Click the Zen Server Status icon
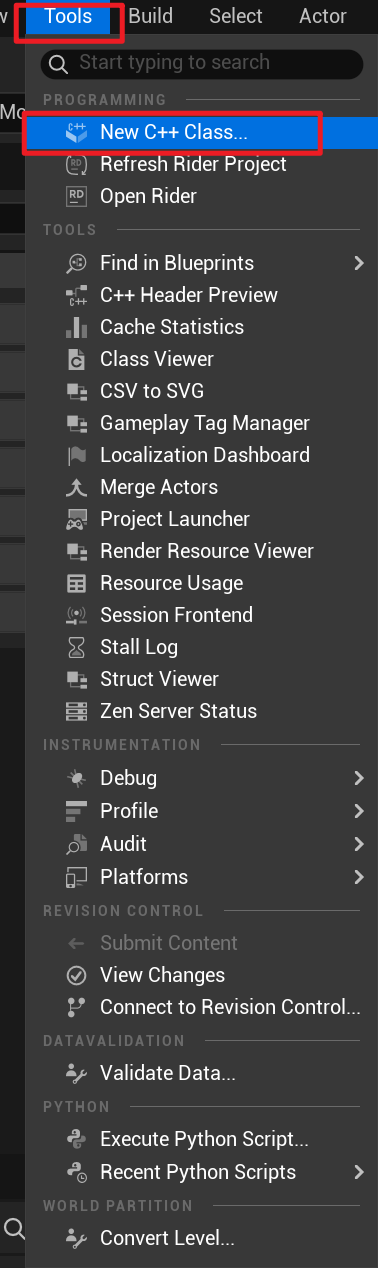The image size is (378, 1268). (x=77, y=711)
